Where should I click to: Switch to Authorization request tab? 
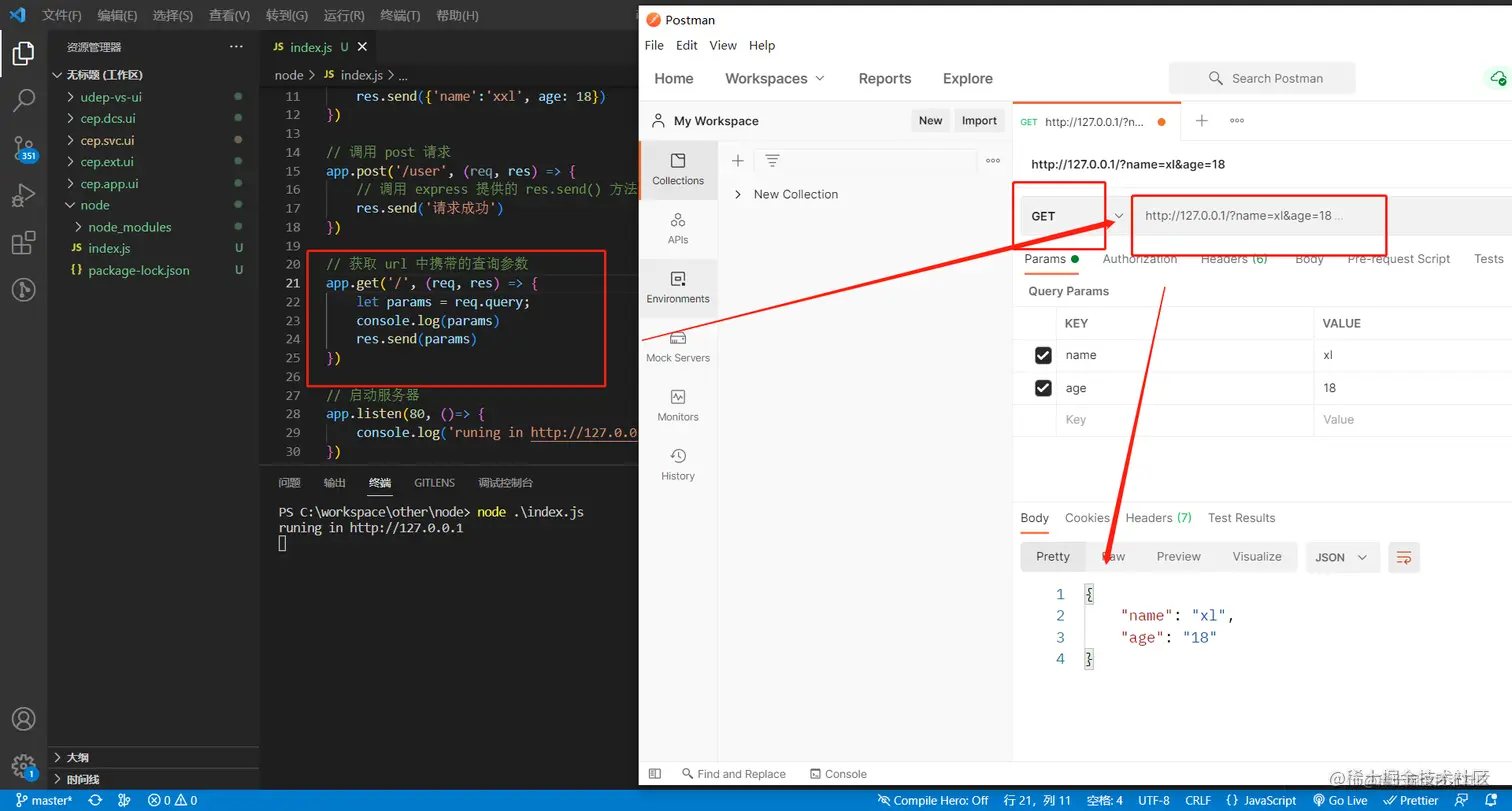1140,259
